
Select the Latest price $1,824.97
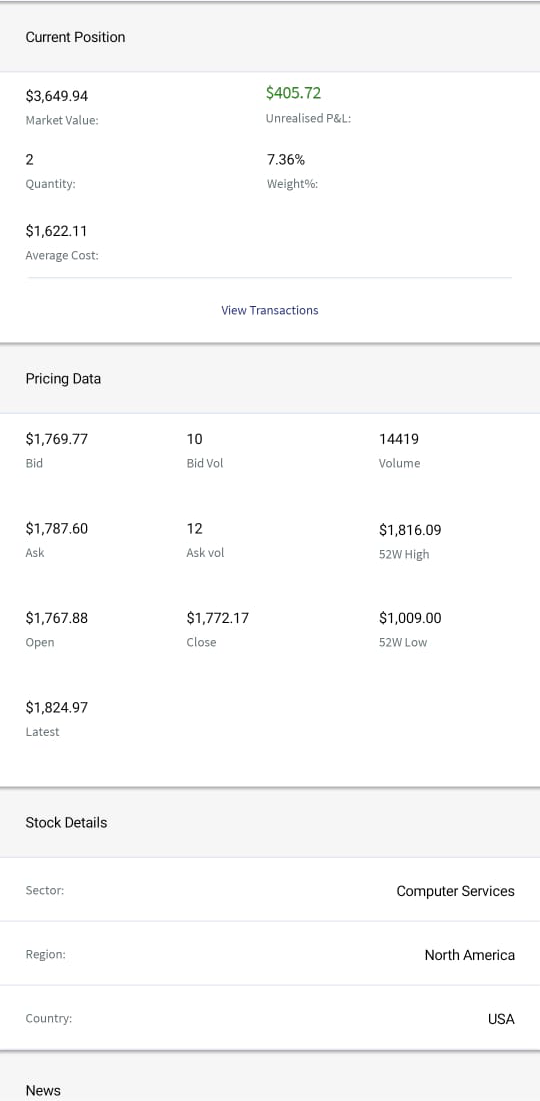[57, 708]
